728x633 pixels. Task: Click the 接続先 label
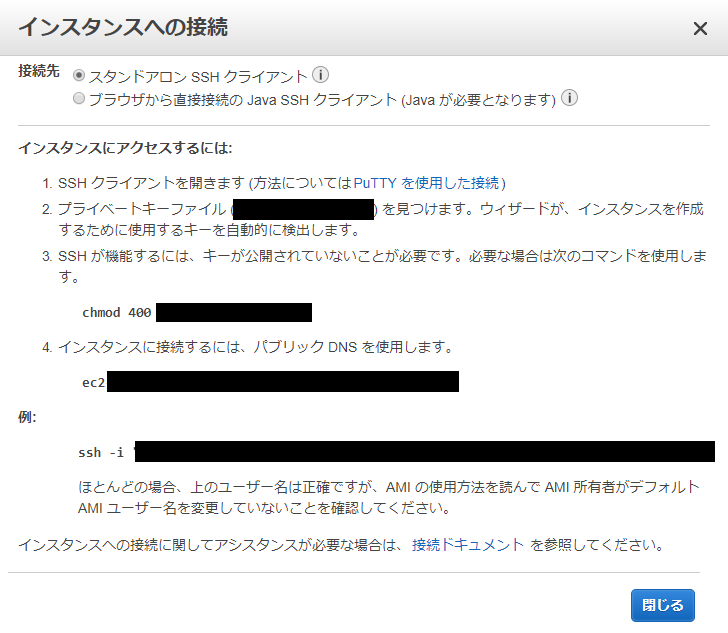tap(38, 72)
